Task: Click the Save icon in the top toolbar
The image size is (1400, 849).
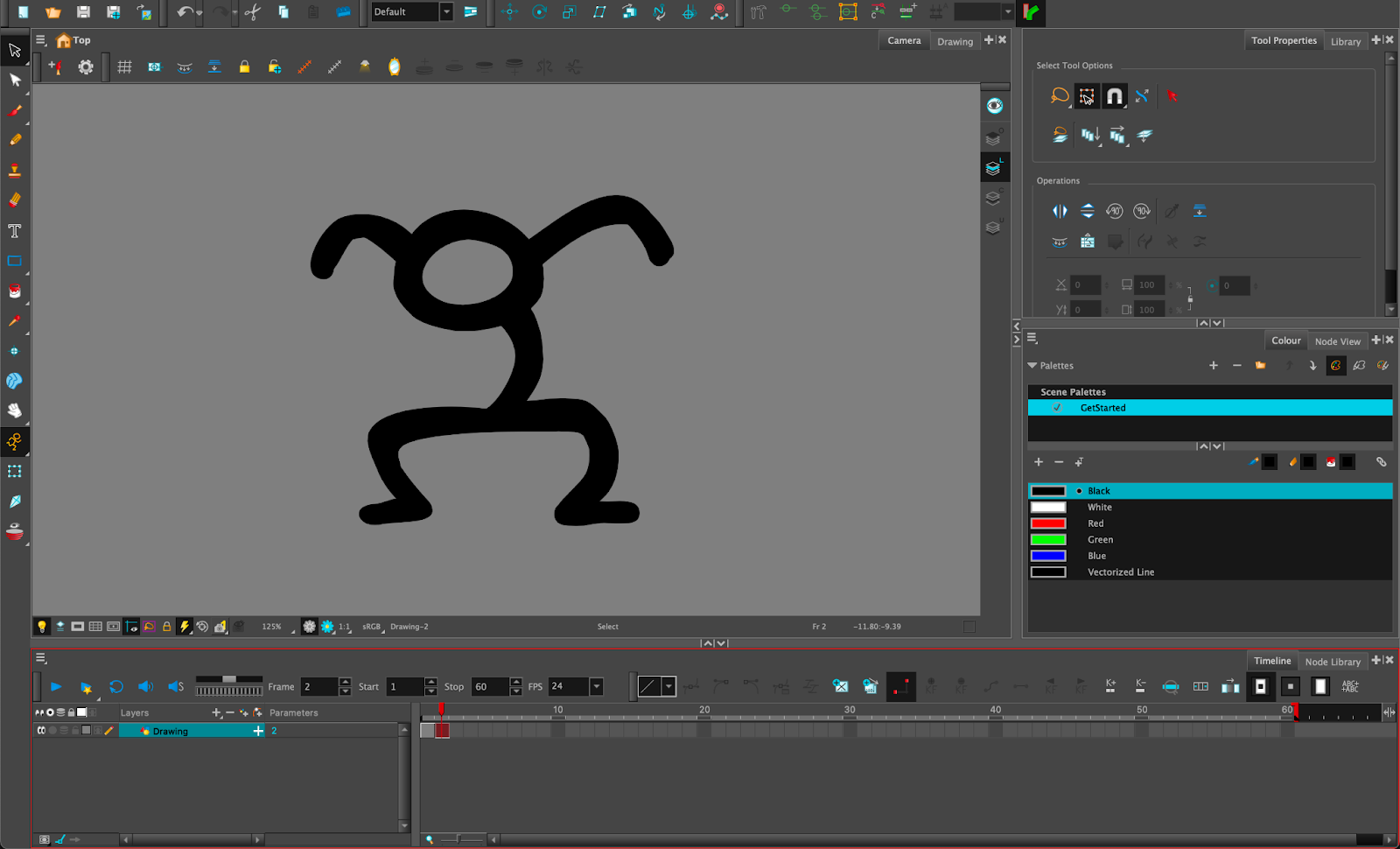Action: (x=83, y=12)
